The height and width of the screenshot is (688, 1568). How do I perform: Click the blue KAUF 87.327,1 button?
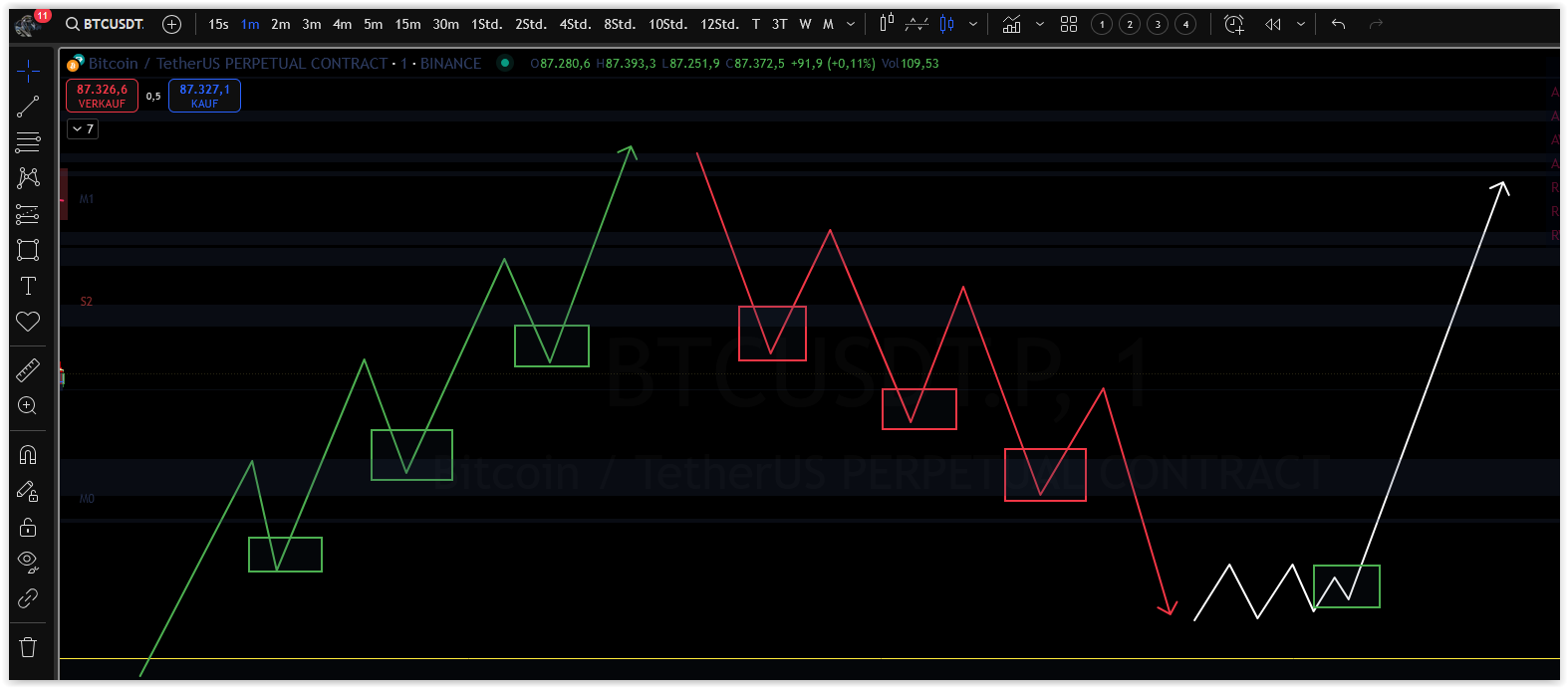[204, 96]
